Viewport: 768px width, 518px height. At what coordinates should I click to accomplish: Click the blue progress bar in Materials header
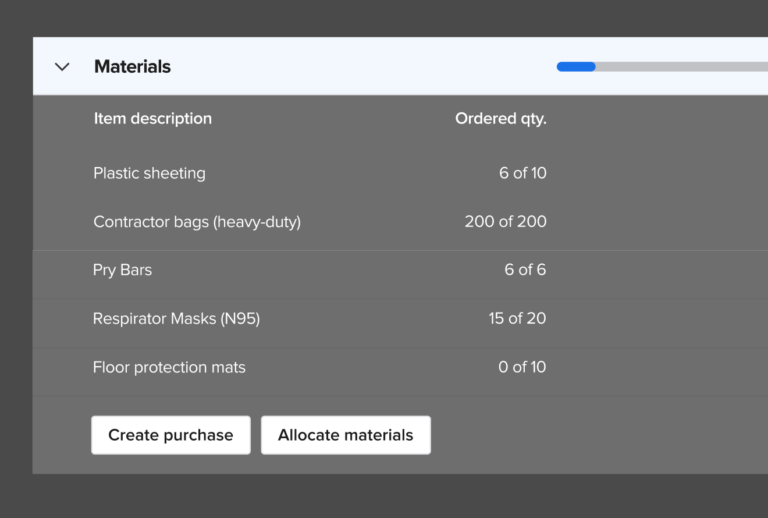(576, 67)
